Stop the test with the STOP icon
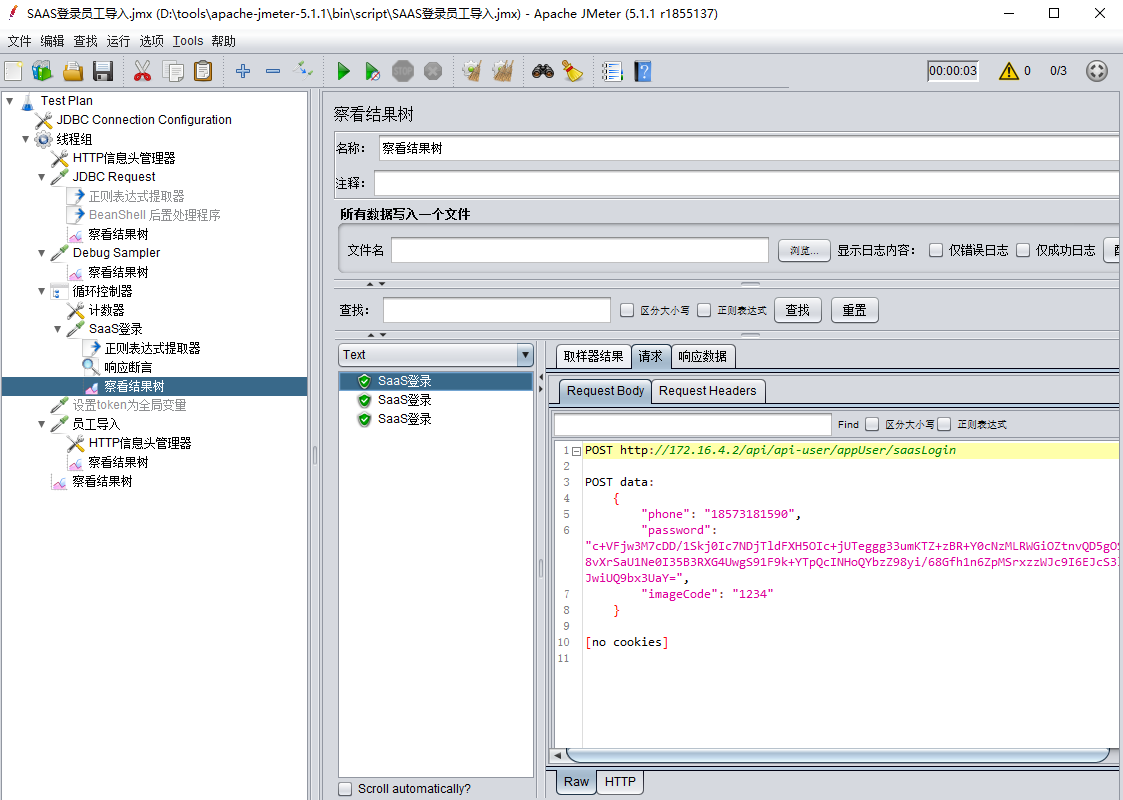This screenshot has height=800, width=1123. 403,71
